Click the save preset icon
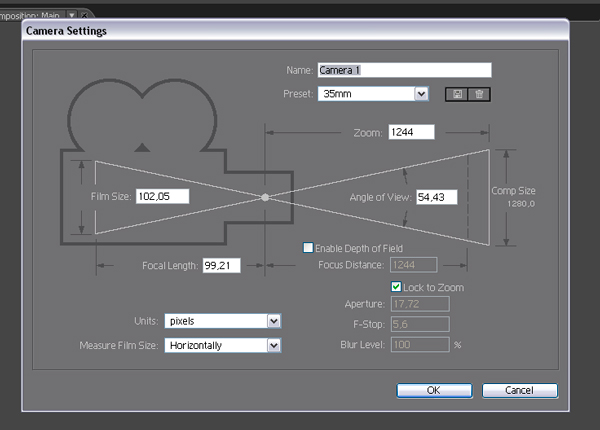Viewport: 600px width, 430px height. [x=458, y=94]
